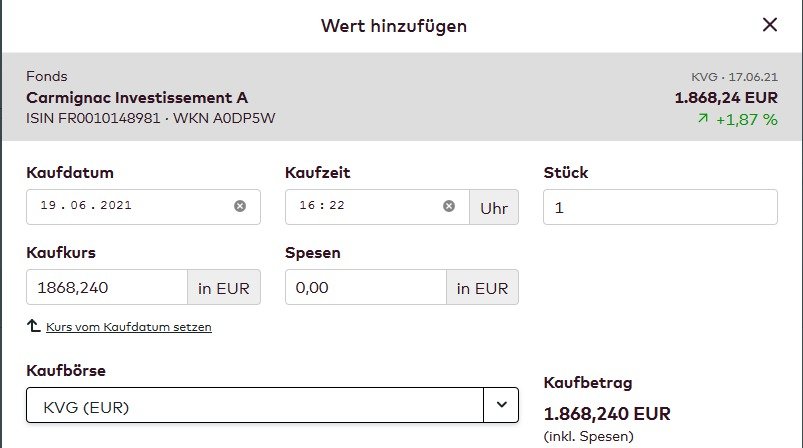The width and height of the screenshot is (803, 448).
Task: Select the Carmignac Investissement A fund name
Action: [137, 98]
